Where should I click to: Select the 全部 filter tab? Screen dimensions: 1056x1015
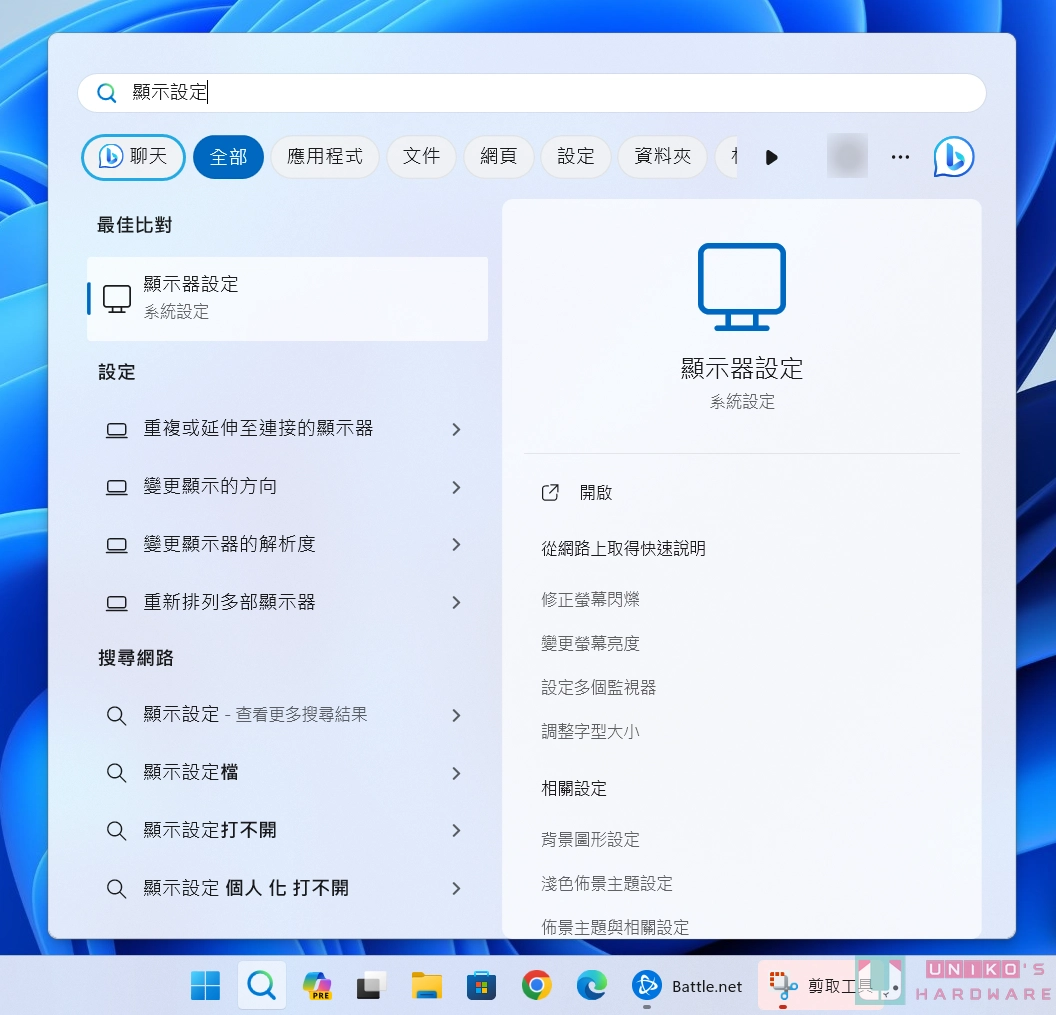(228, 157)
